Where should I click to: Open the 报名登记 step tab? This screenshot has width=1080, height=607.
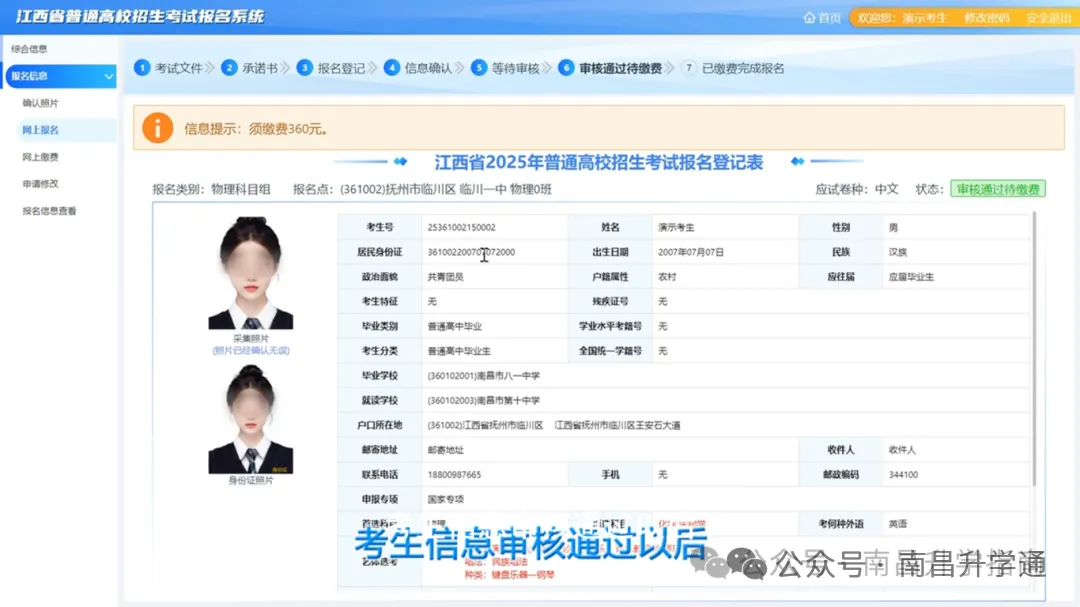click(341, 68)
